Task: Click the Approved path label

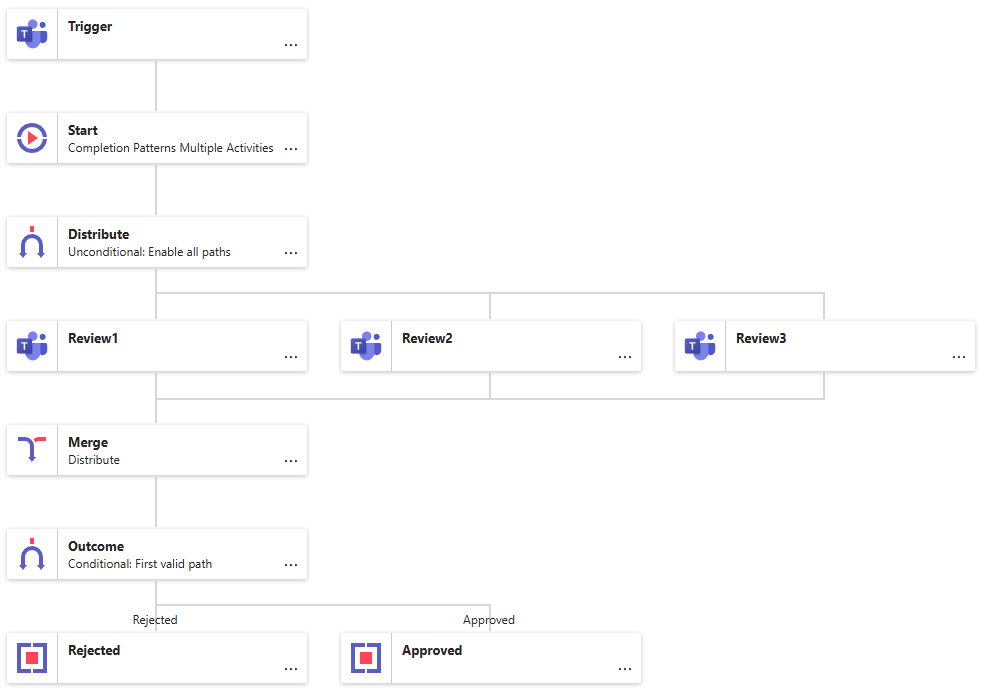Action: pyautogui.click(x=489, y=620)
